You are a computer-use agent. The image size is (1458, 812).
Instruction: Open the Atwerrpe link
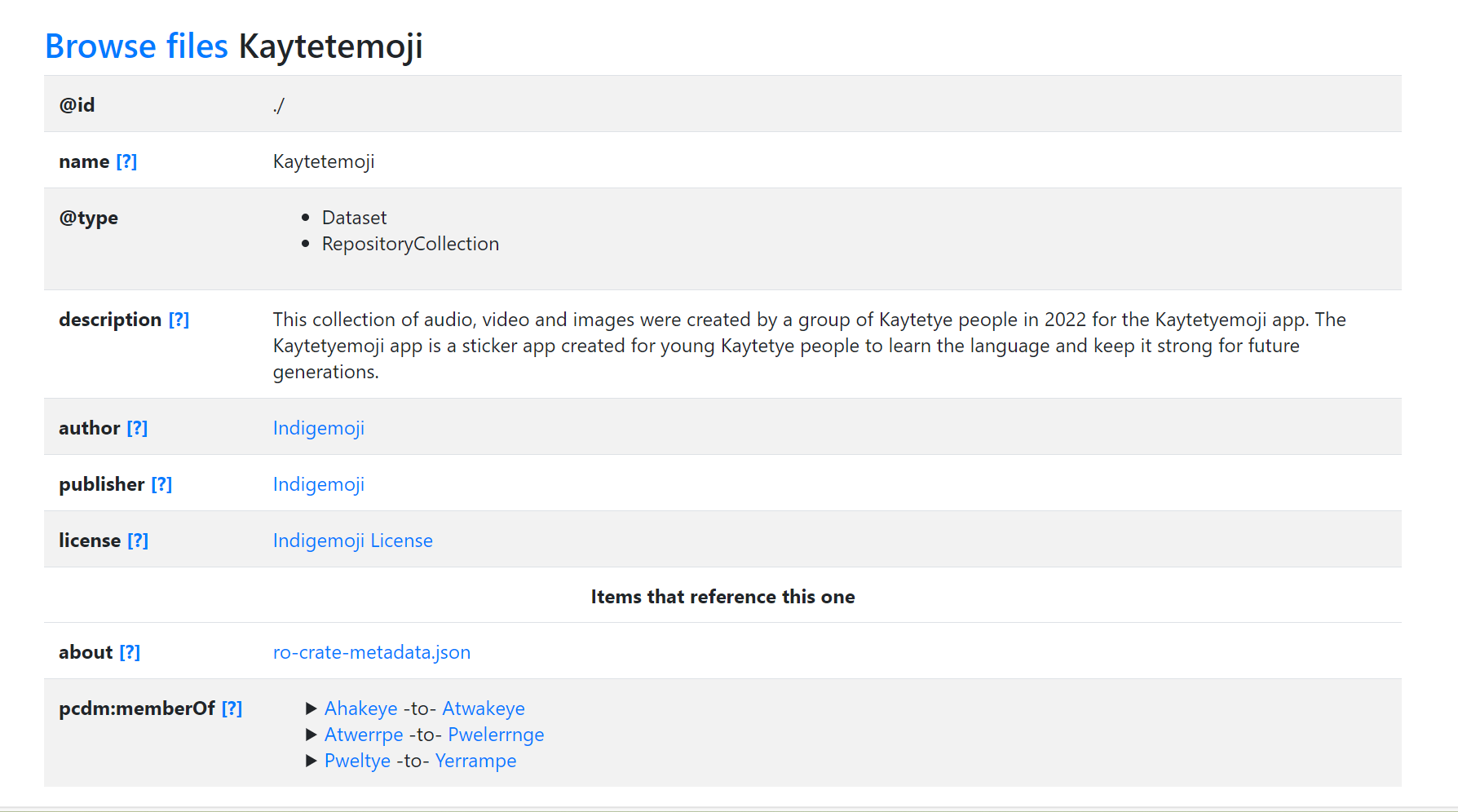(364, 735)
